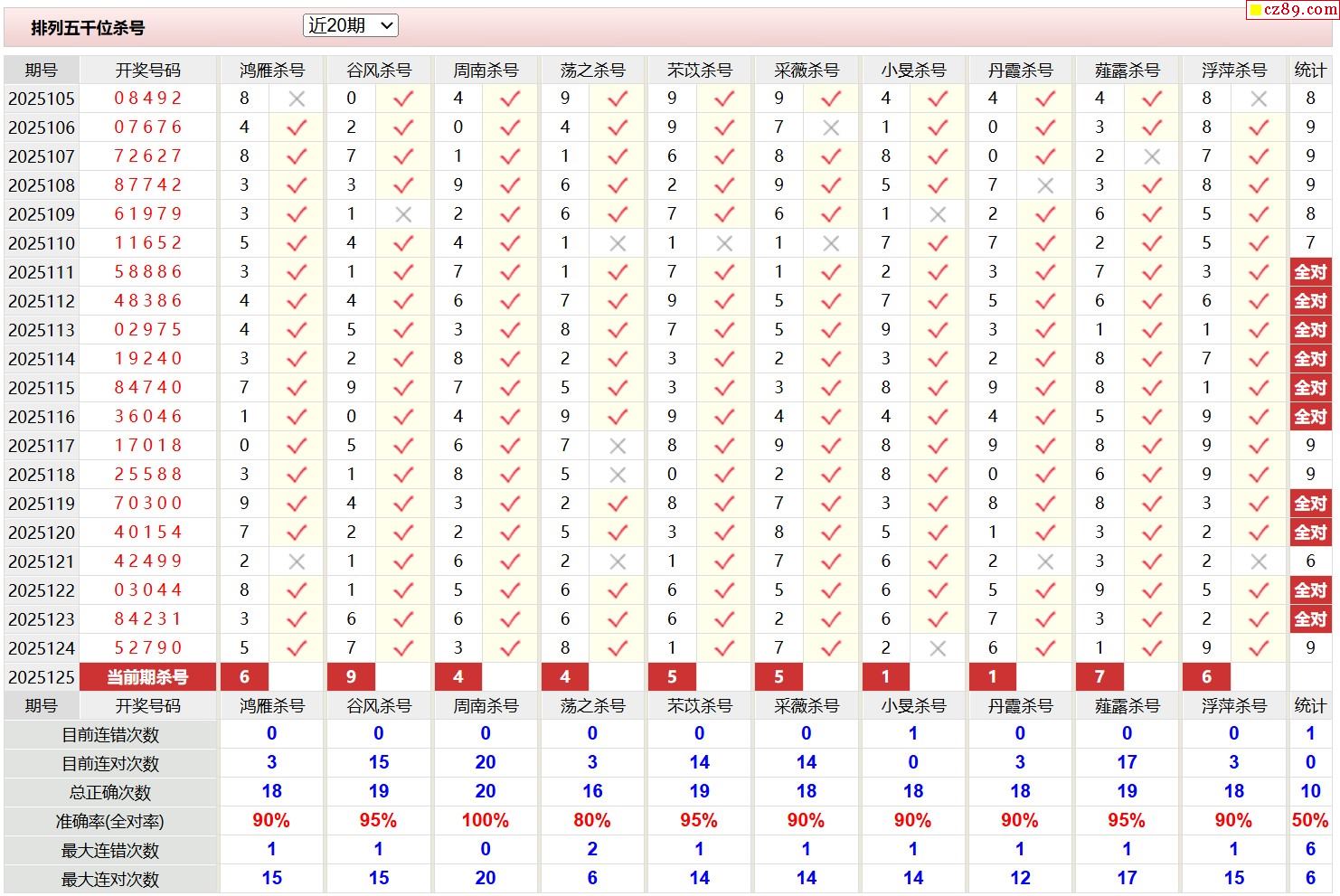Image resolution: width=1340 pixels, height=896 pixels.
Task: Click the red checkmark for 2025119 浮萍杀号
Action: pyautogui.click(x=1259, y=504)
